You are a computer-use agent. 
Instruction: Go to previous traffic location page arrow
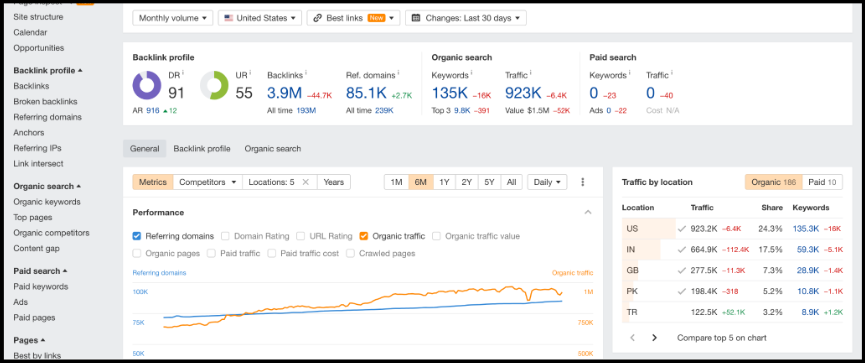633,338
